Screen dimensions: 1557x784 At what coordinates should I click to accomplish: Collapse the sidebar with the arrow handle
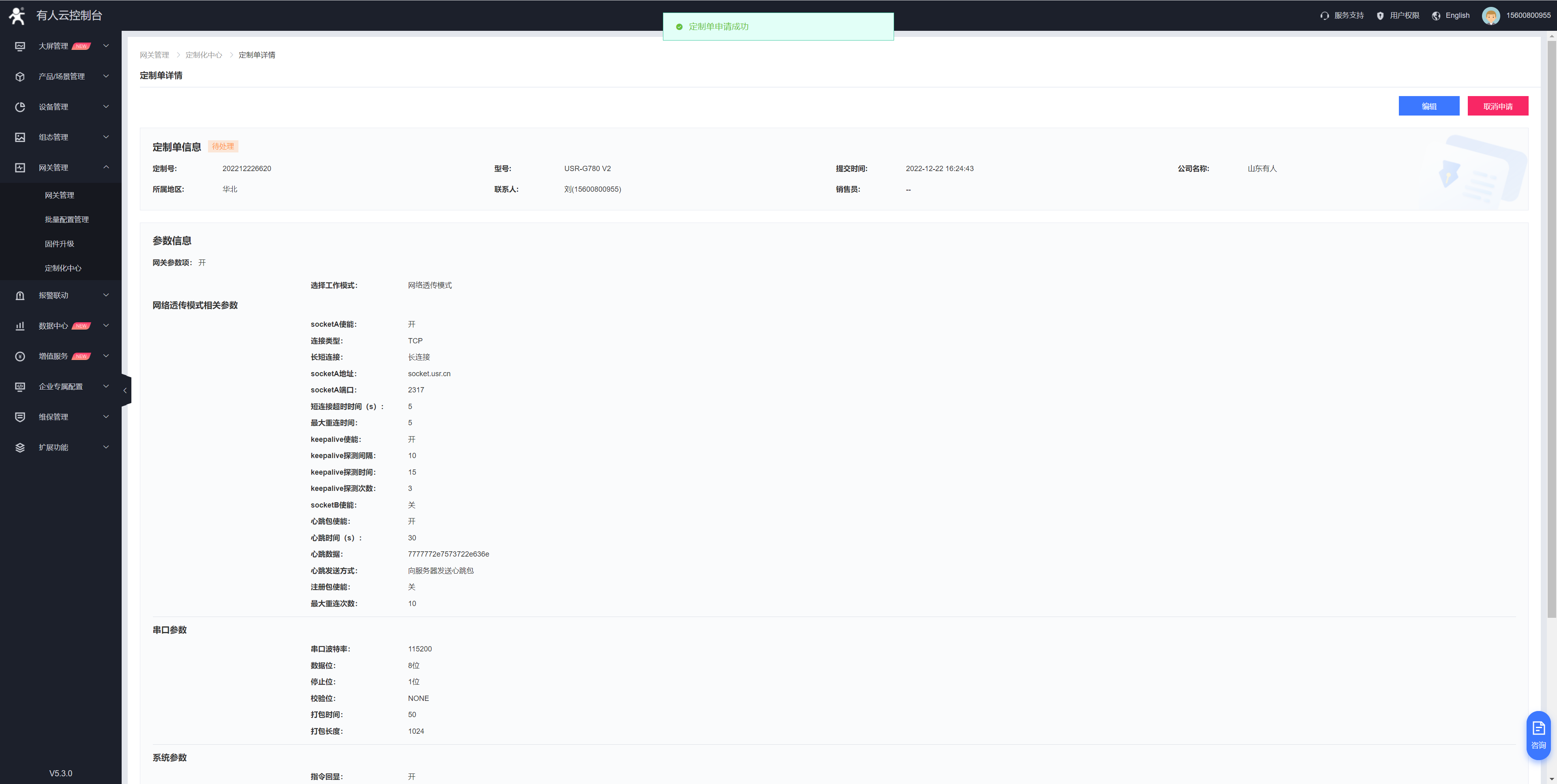(x=125, y=390)
